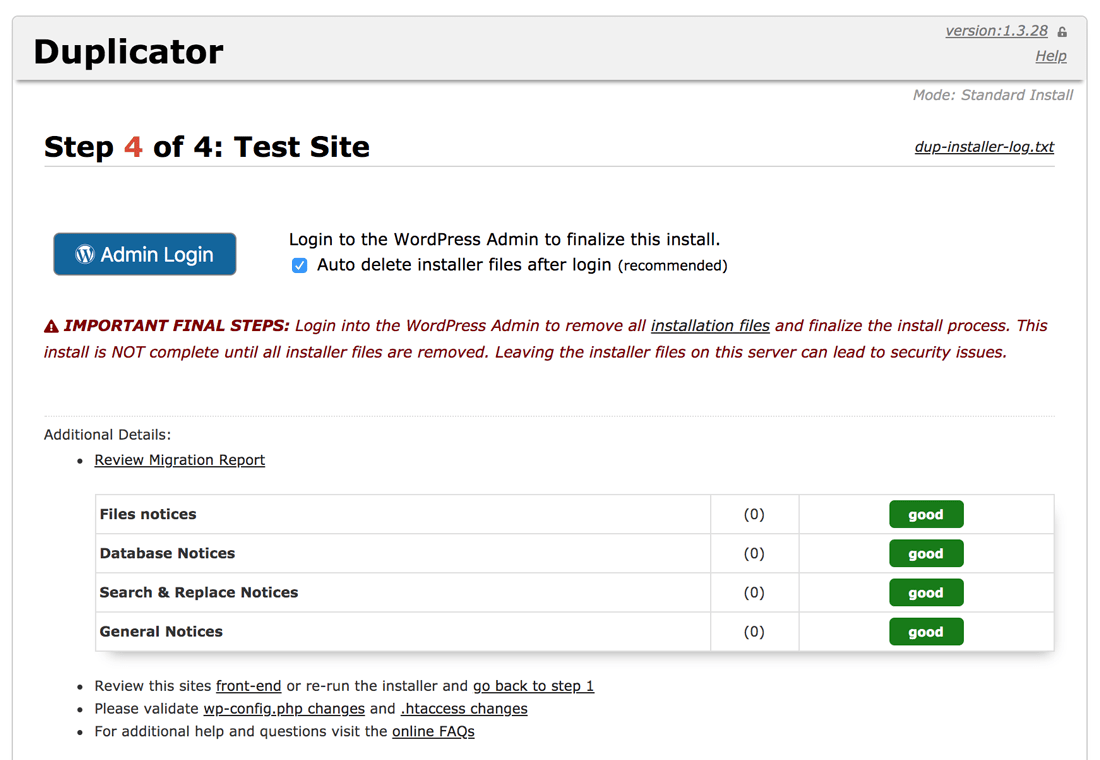The width and height of the screenshot is (1100, 760).
Task: Click the (0) count for Files notices
Action: [x=754, y=514]
